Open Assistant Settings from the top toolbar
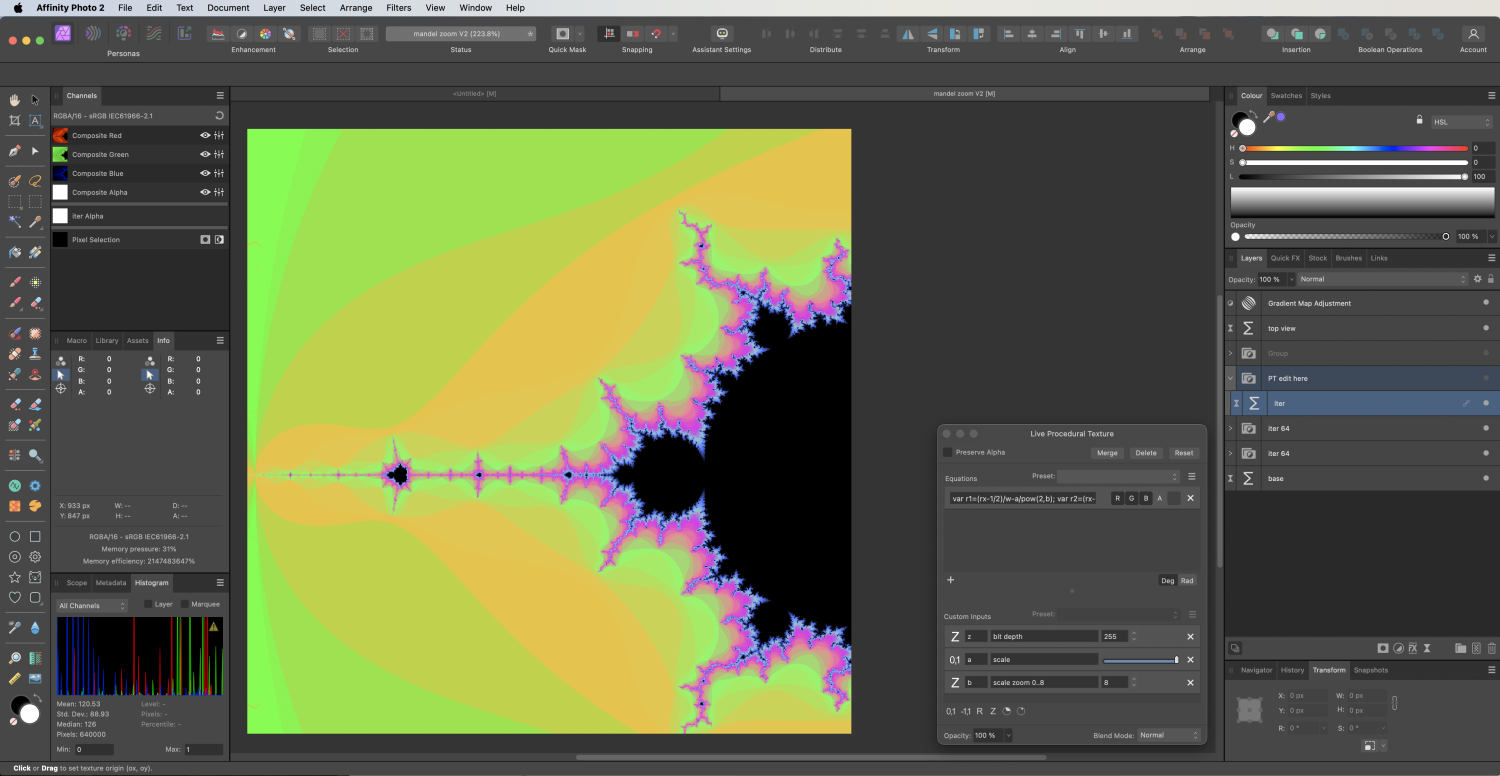This screenshot has height=776, width=1500. pos(720,33)
